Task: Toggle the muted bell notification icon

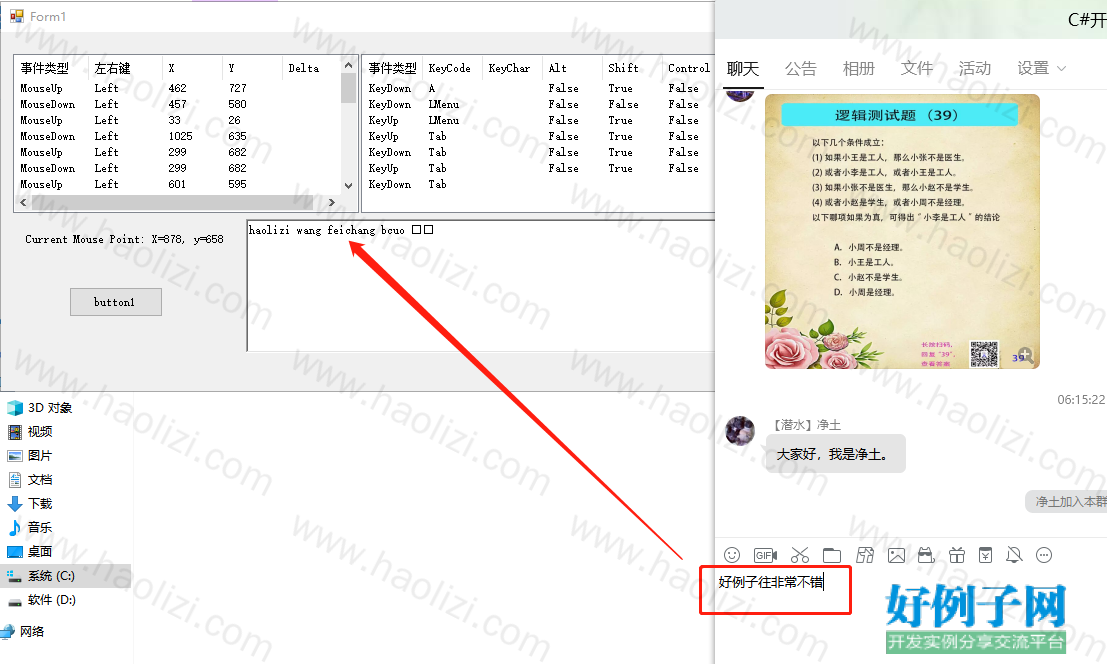Action: pyautogui.click(x=1014, y=555)
